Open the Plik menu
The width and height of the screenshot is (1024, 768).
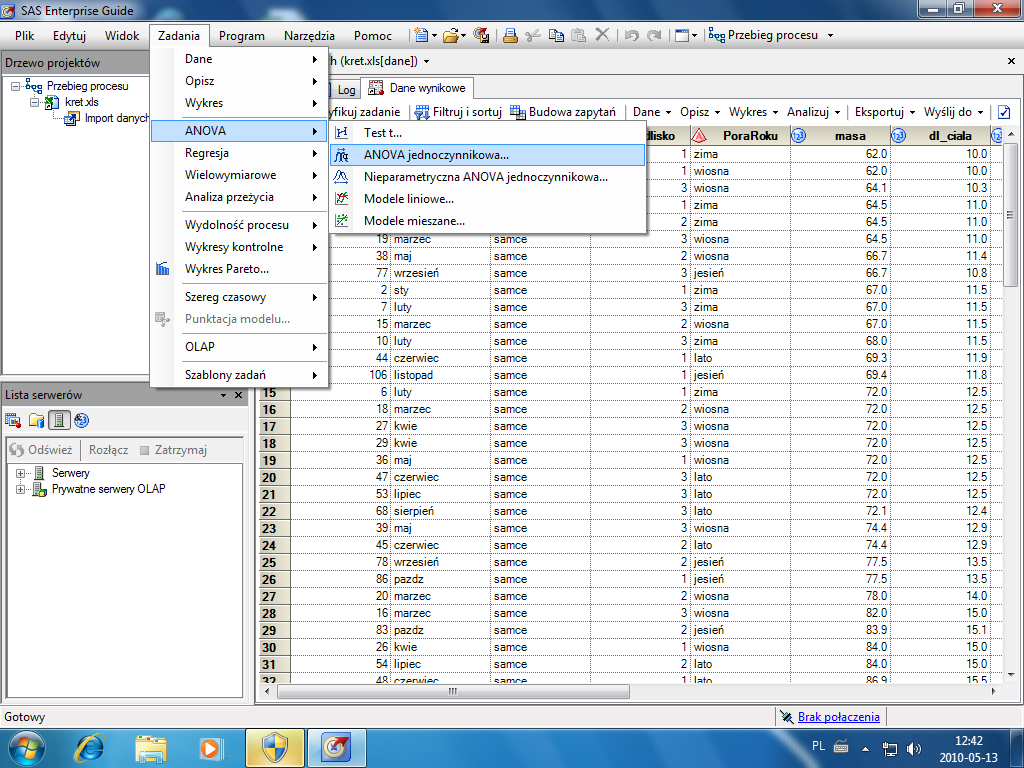[x=25, y=36]
